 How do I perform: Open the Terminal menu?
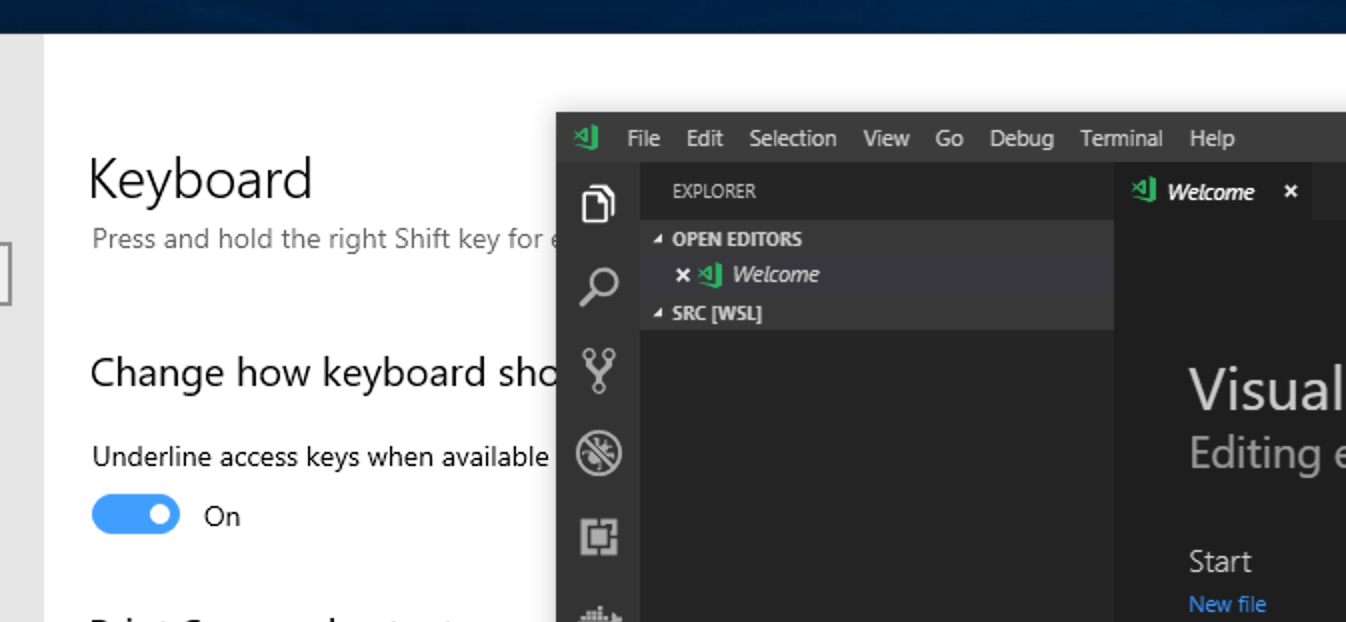(1121, 138)
